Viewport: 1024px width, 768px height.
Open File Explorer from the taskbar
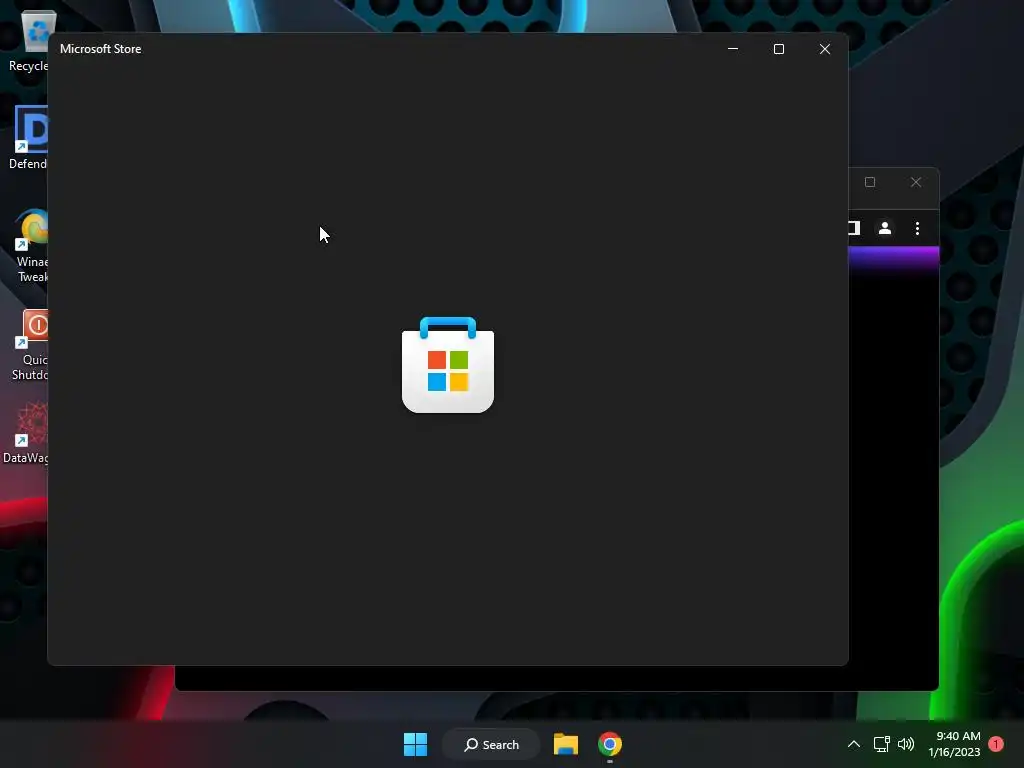click(566, 744)
